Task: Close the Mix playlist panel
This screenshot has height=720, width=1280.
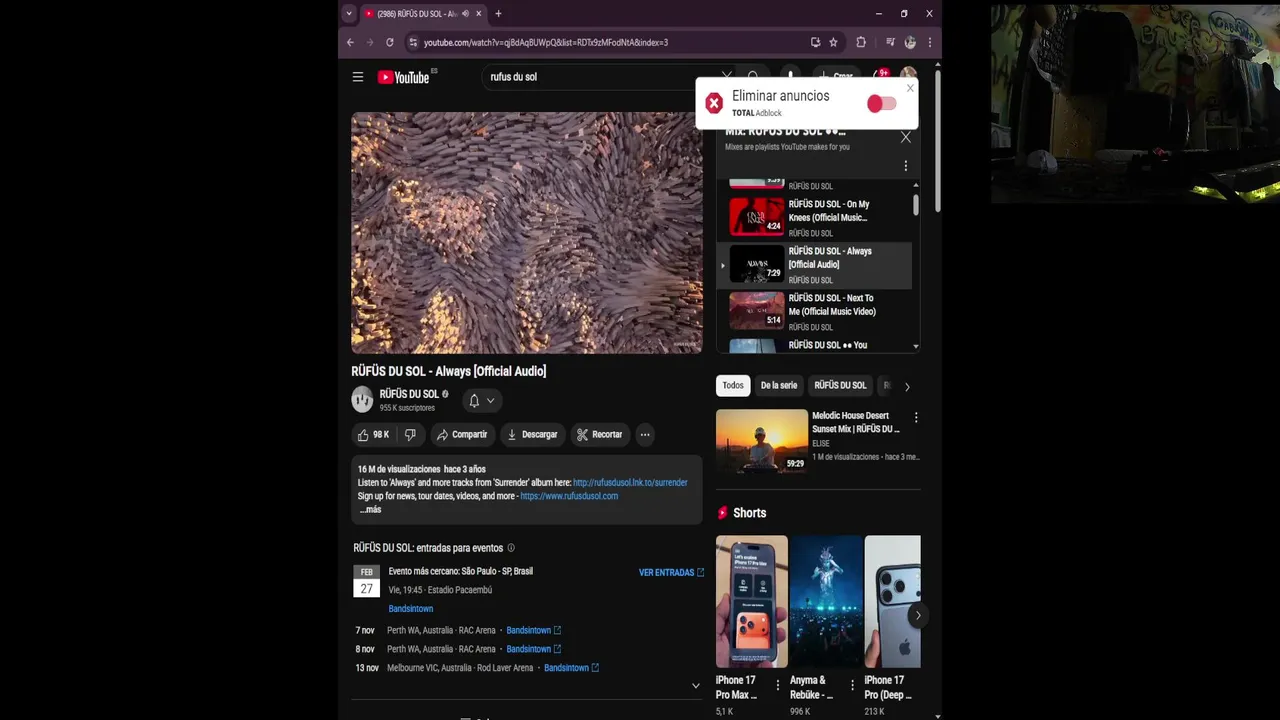Action: [905, 137]
